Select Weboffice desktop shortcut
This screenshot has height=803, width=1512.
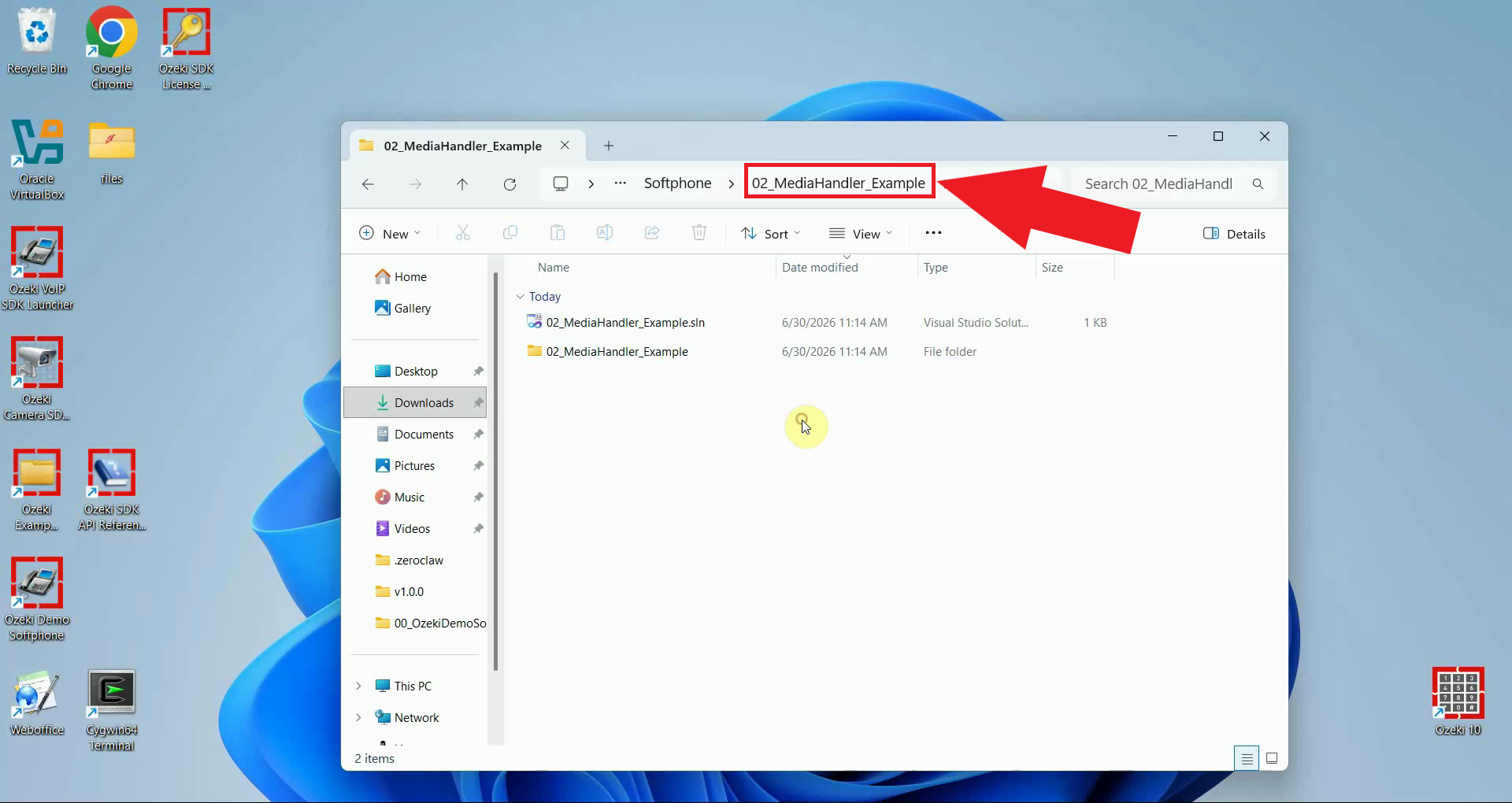(x=37, y=702)
